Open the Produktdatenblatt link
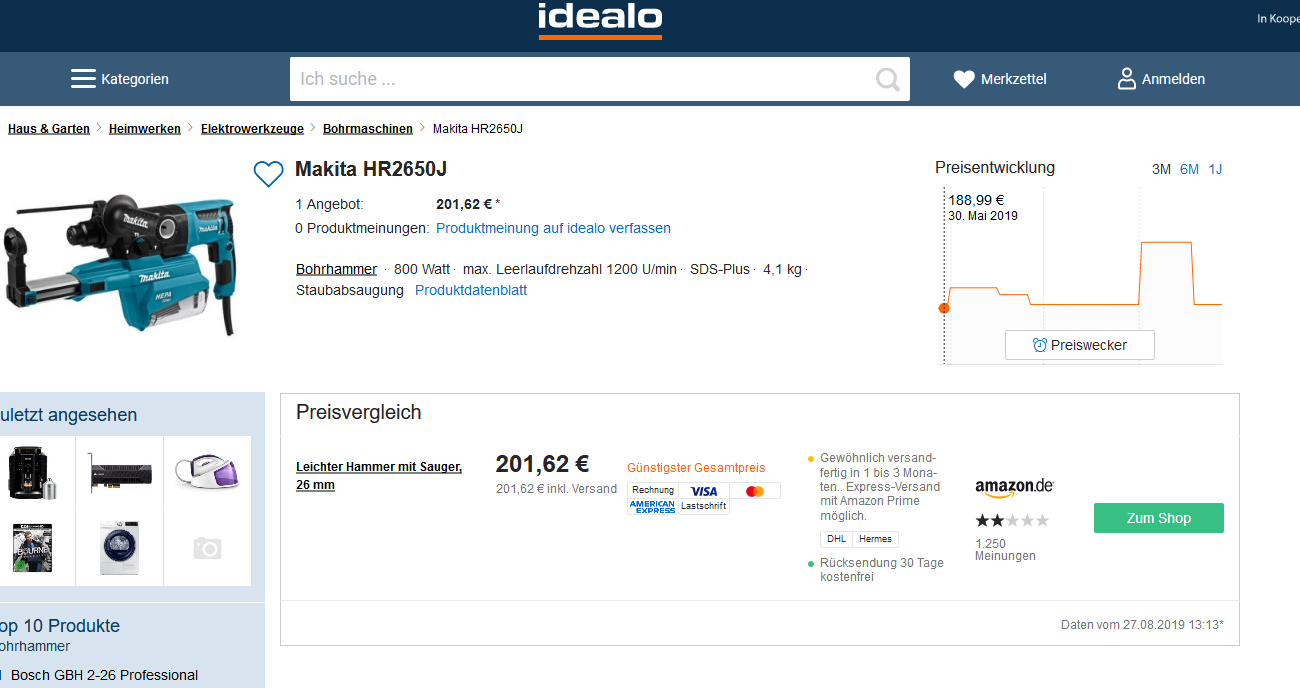 (471, 290)
